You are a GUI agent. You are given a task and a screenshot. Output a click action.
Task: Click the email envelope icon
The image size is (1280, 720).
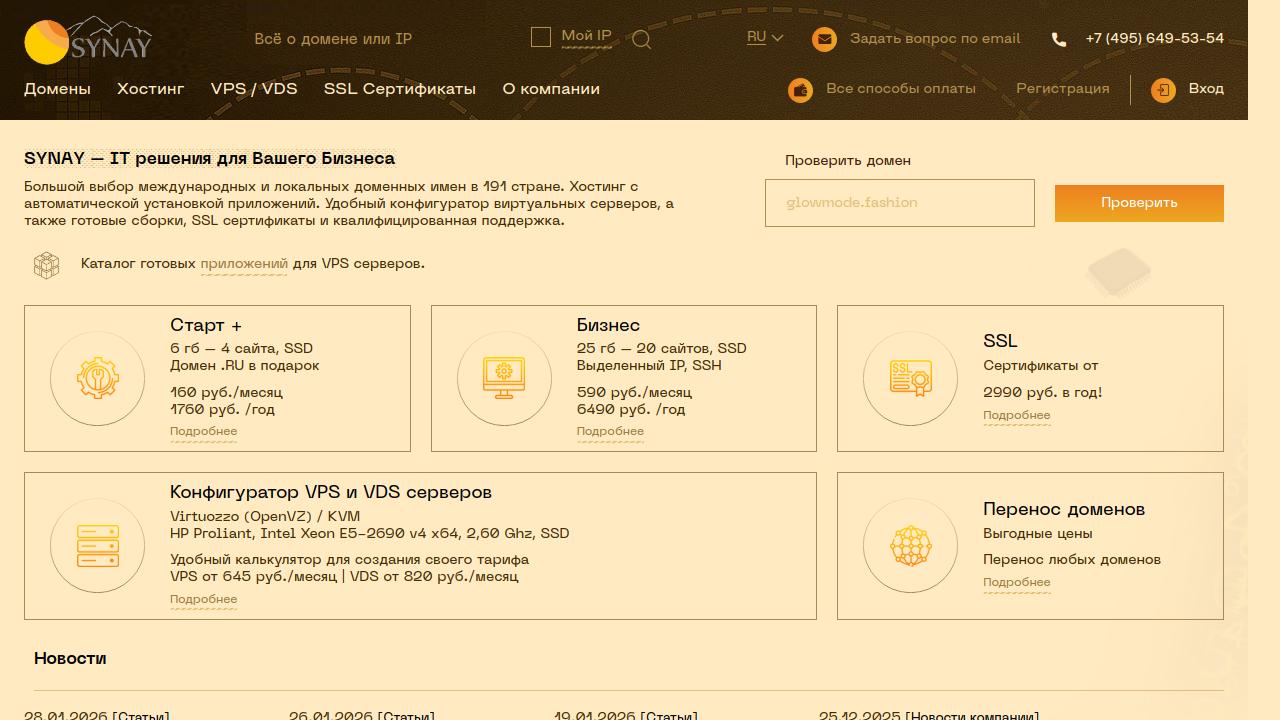(x=824, y=39)
